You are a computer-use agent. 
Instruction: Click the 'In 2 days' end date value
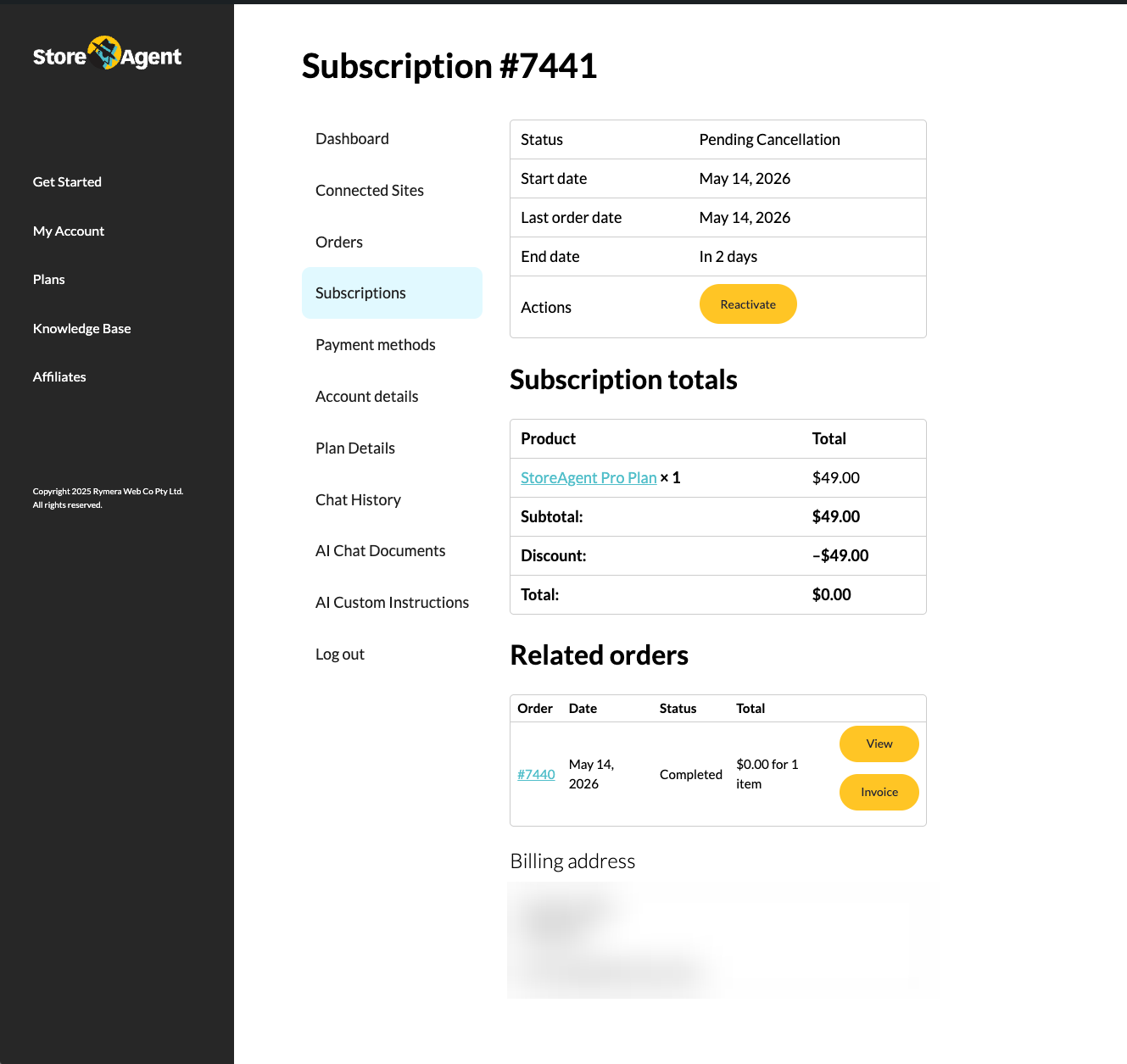pos(728,256)
